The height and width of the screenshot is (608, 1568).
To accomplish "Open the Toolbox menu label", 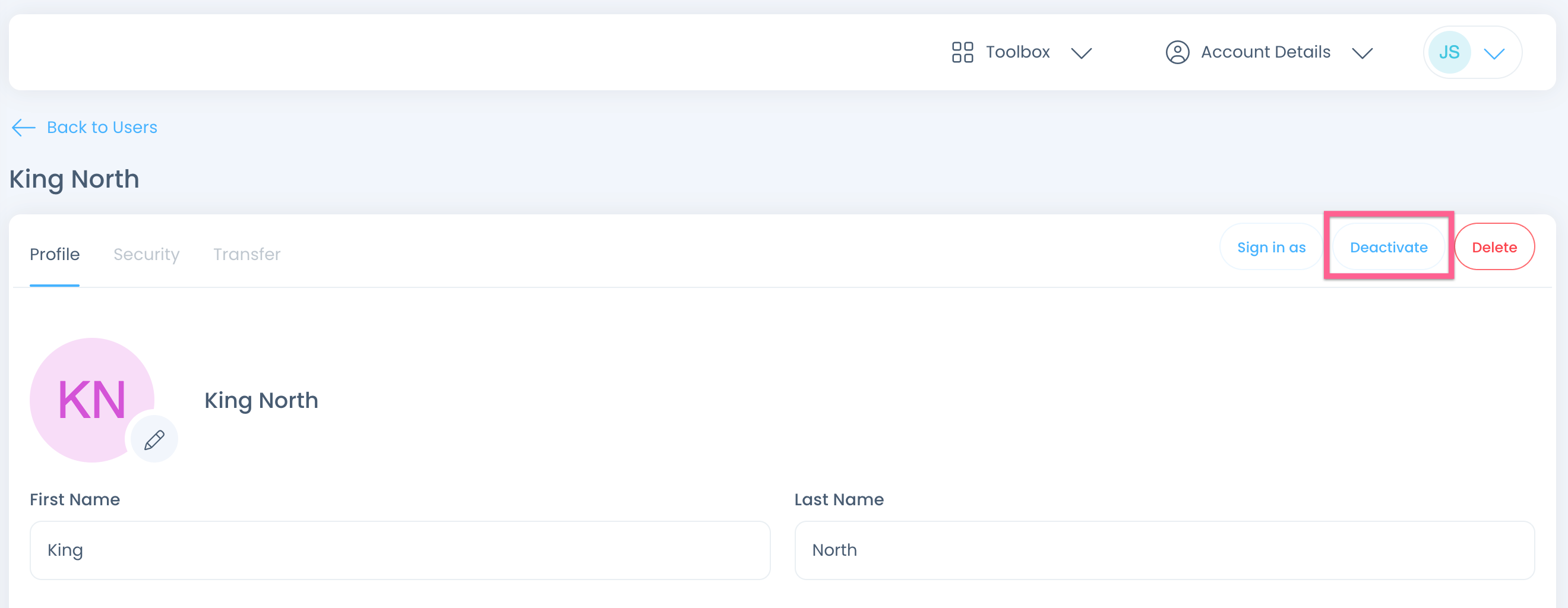I will point(1018,52).
